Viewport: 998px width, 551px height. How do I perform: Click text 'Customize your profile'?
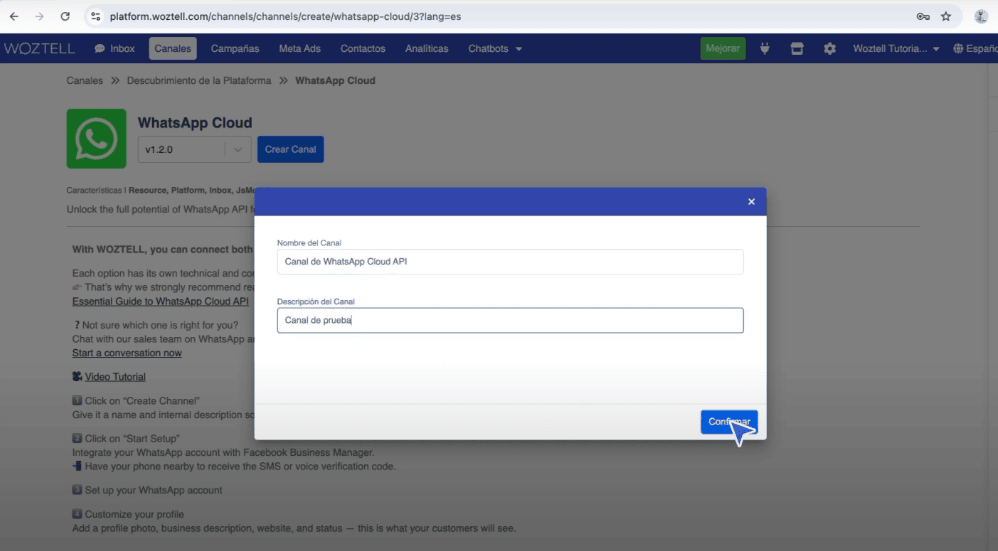tap(134, 514)
